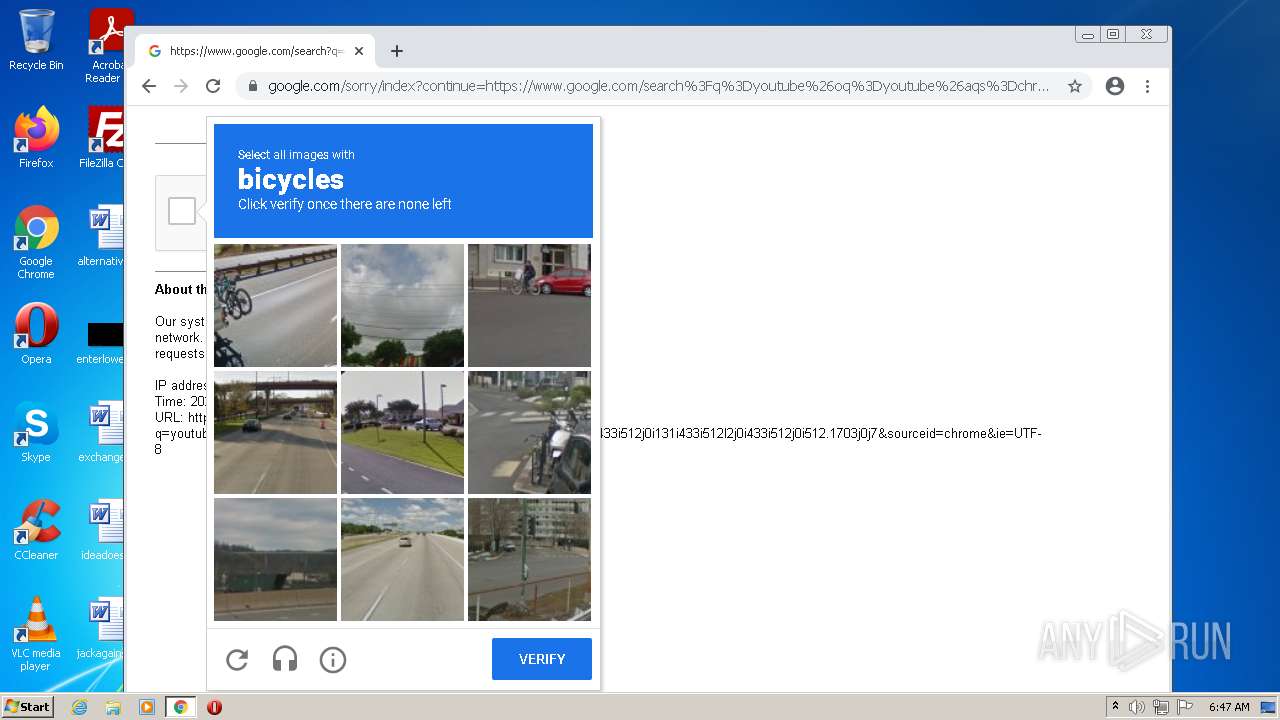This screenshot has height=720, width=1280.
Task: Open Windows Explorer folder in taskbar
Action: pos(113,707)
